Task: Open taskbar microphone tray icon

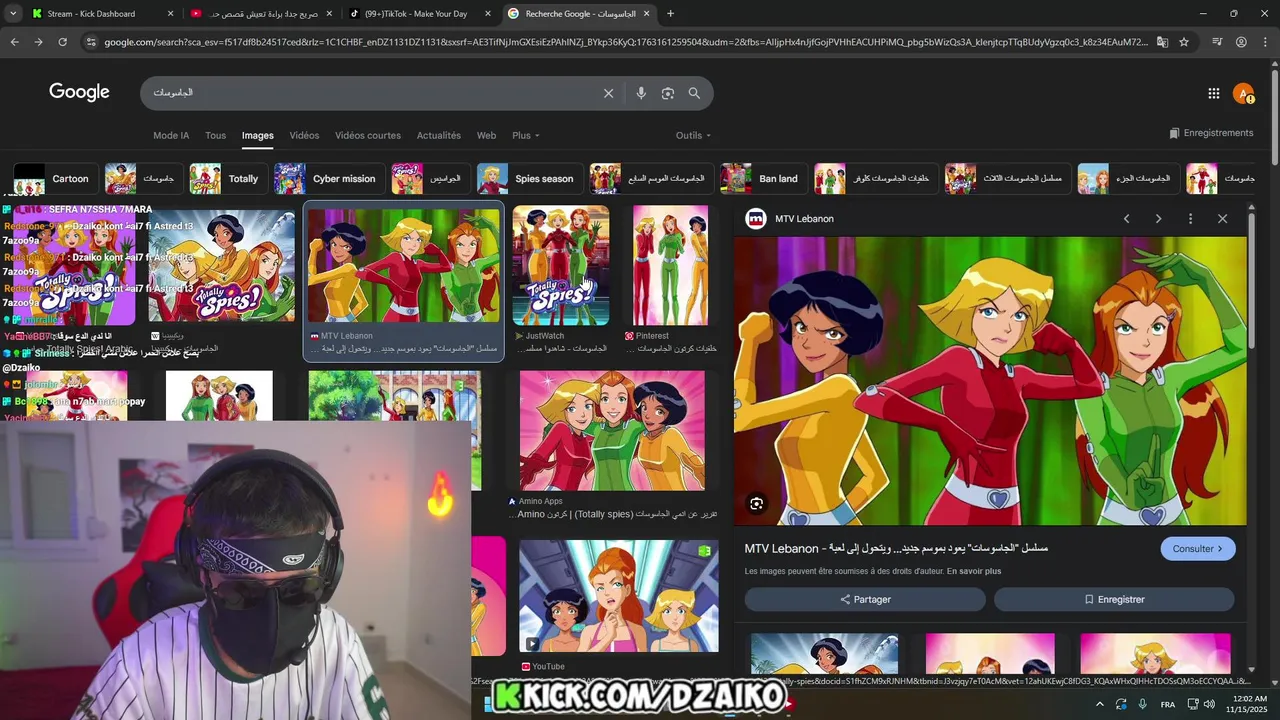Action: [1142, 704]
